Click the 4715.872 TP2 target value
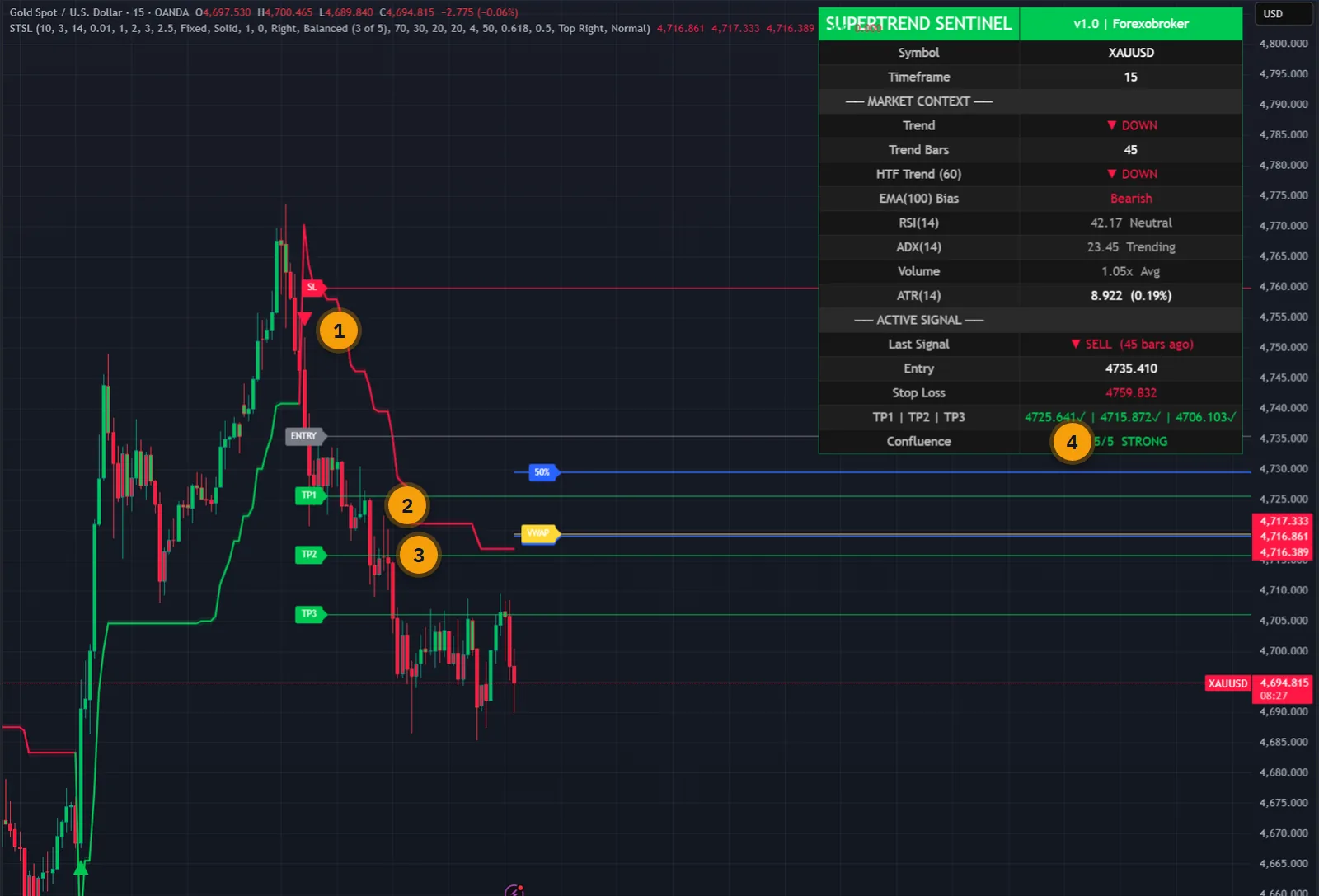The height and width of the screenshot is (896, 1319). click(1129, 417)
